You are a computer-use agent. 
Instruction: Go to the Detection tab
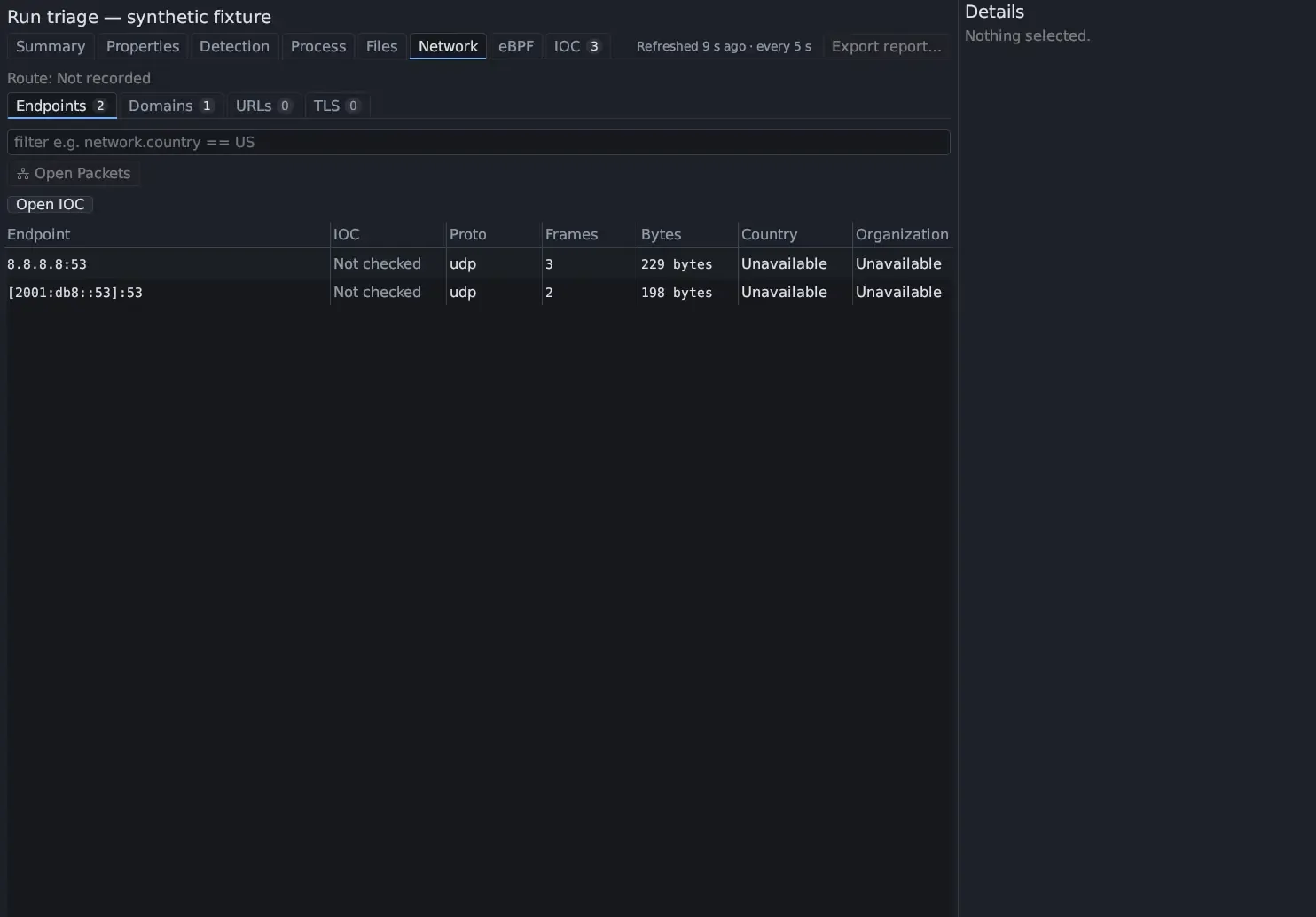(x=234, y=46)
